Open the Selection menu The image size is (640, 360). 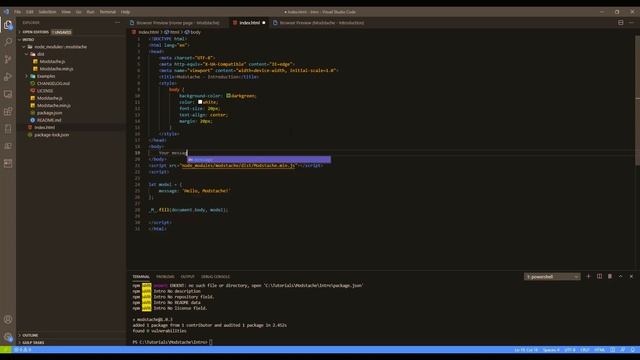tap(47, 12)
